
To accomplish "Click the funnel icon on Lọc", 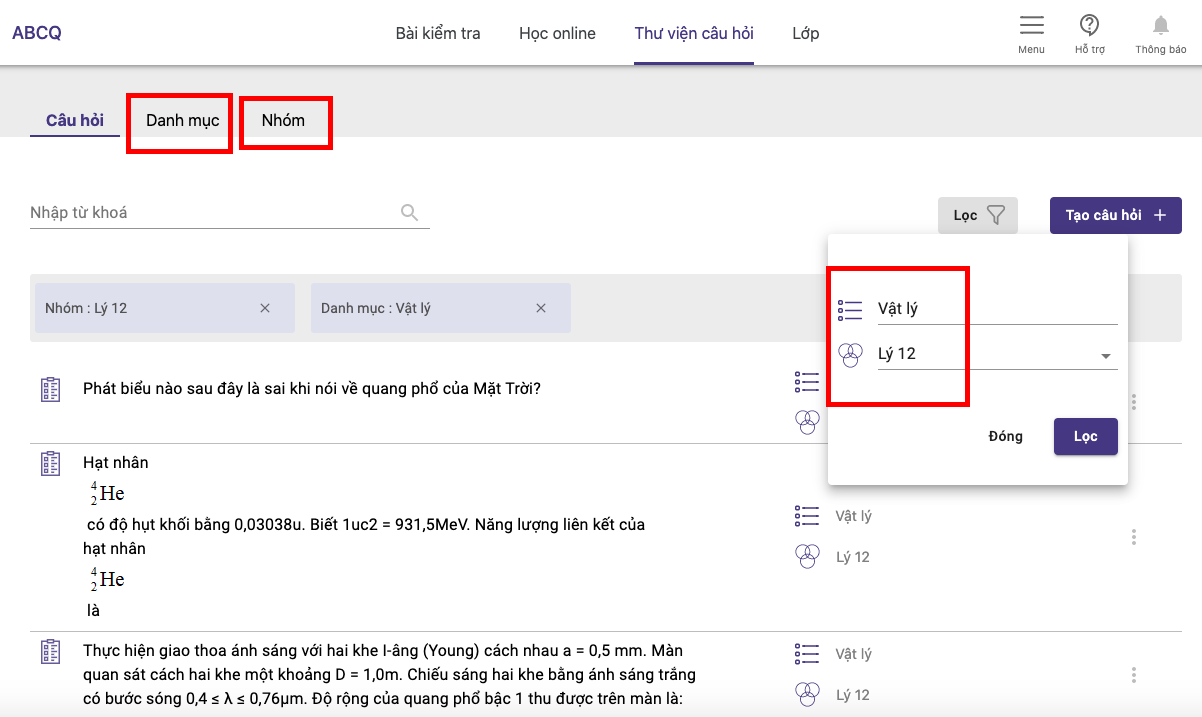I will click(996, 214).
